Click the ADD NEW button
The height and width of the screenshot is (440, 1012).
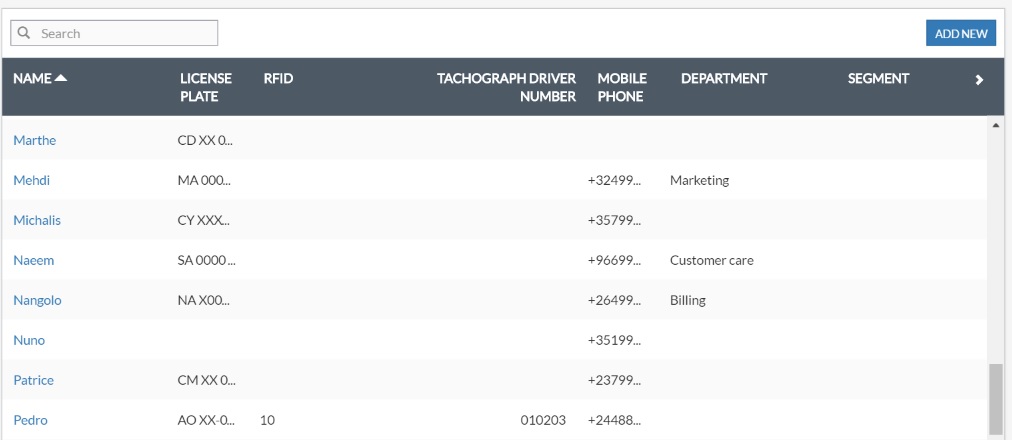(960, 33)
